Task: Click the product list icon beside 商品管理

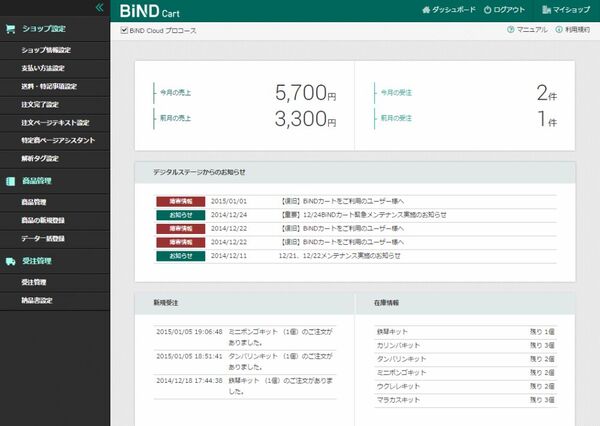Action: [x=10, y=181]
